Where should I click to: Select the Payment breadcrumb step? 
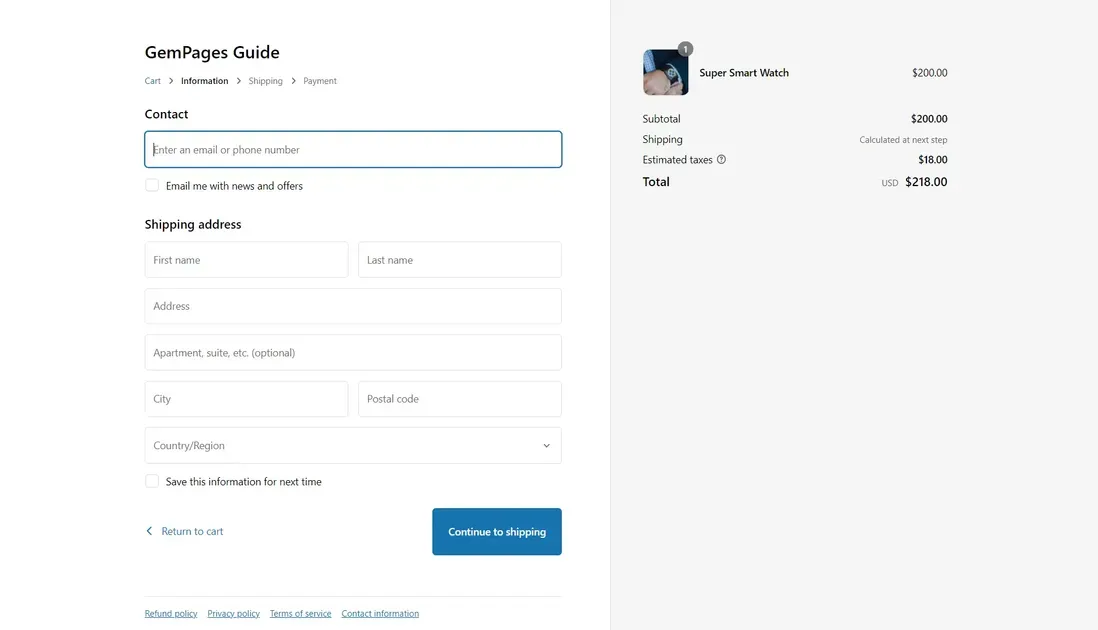pyautogui.click(x=320, y=80)
